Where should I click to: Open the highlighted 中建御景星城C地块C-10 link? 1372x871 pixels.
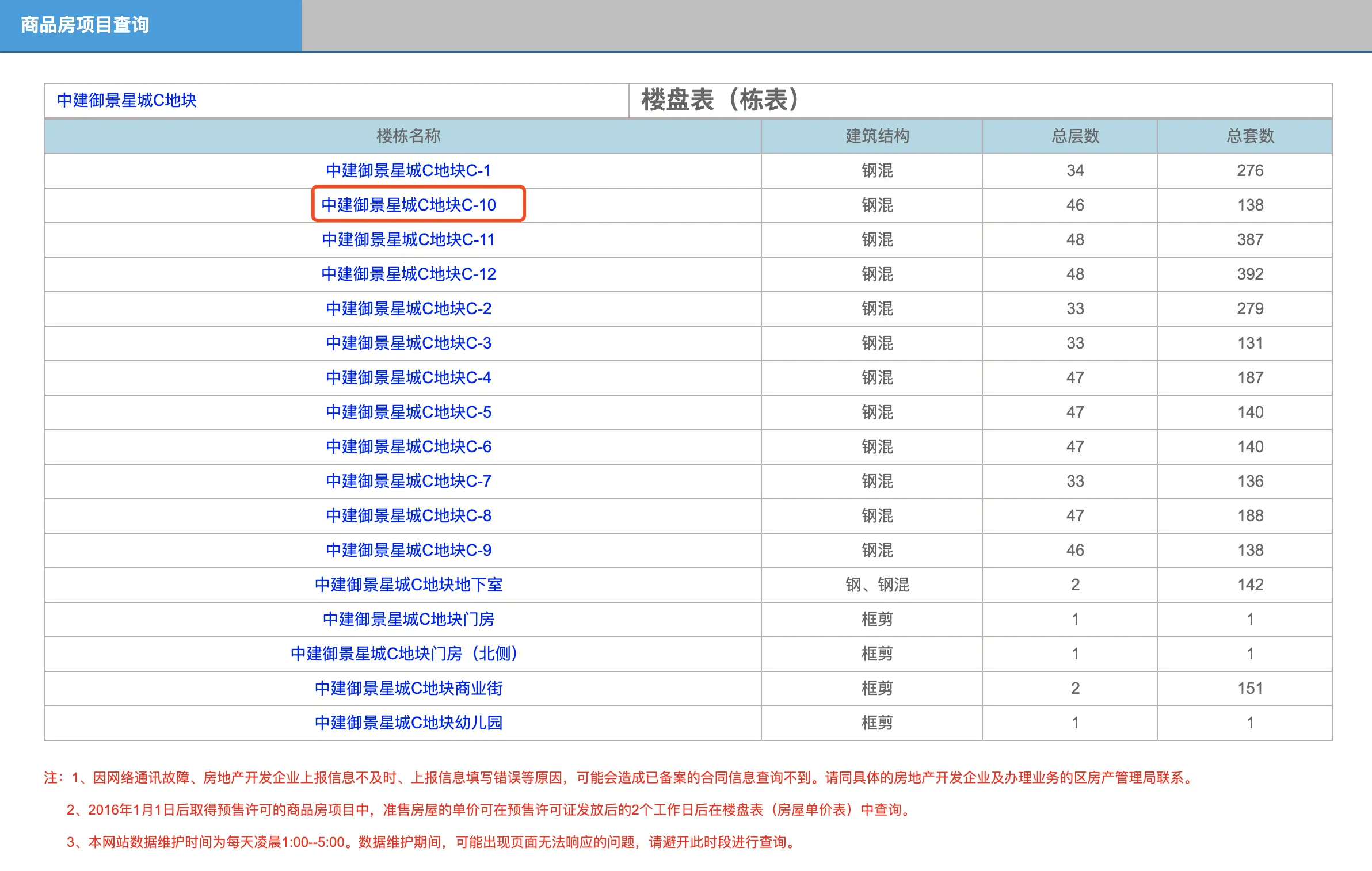pos(408,205)
